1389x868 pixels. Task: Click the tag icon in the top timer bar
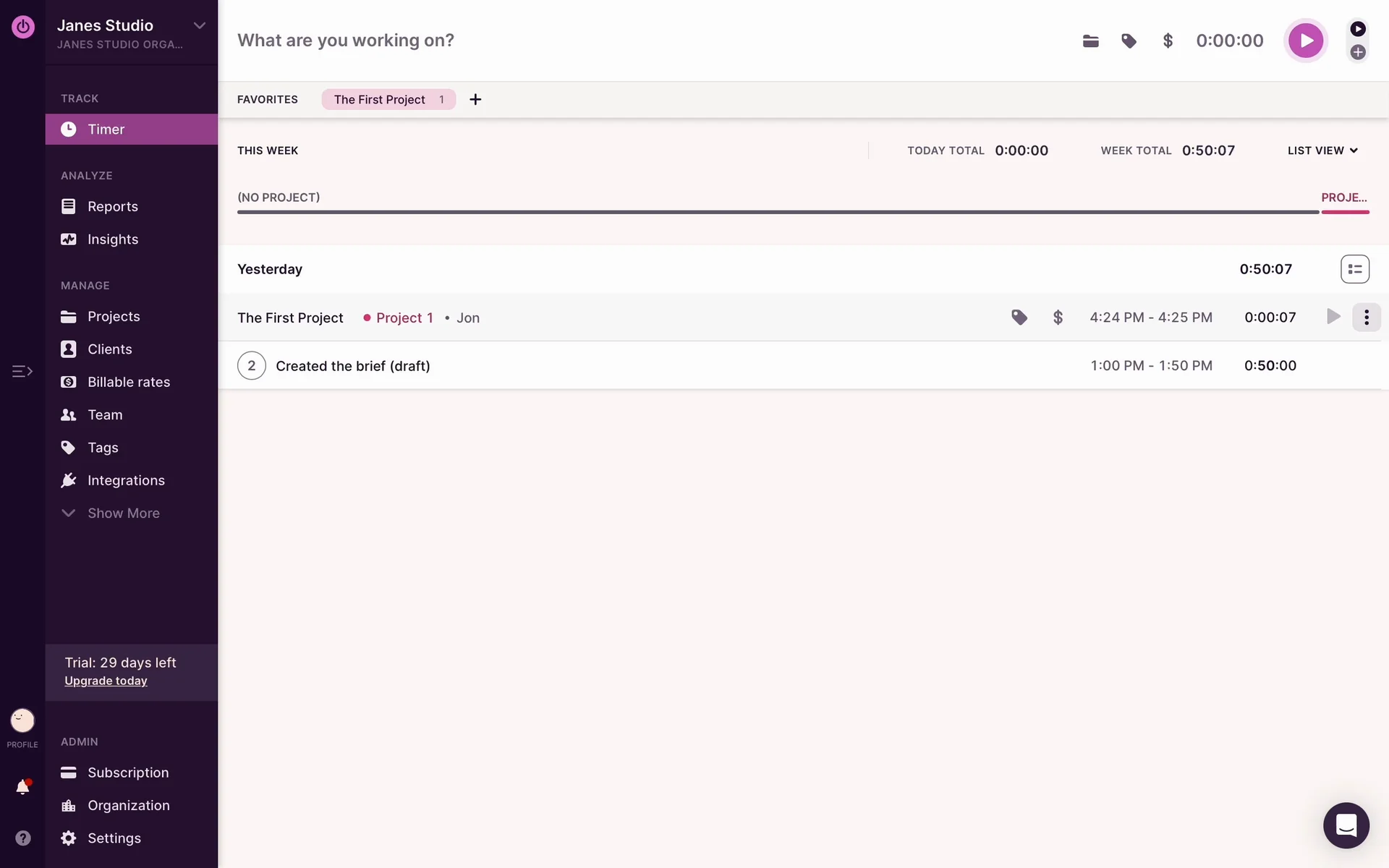[x=1129, y=41]
